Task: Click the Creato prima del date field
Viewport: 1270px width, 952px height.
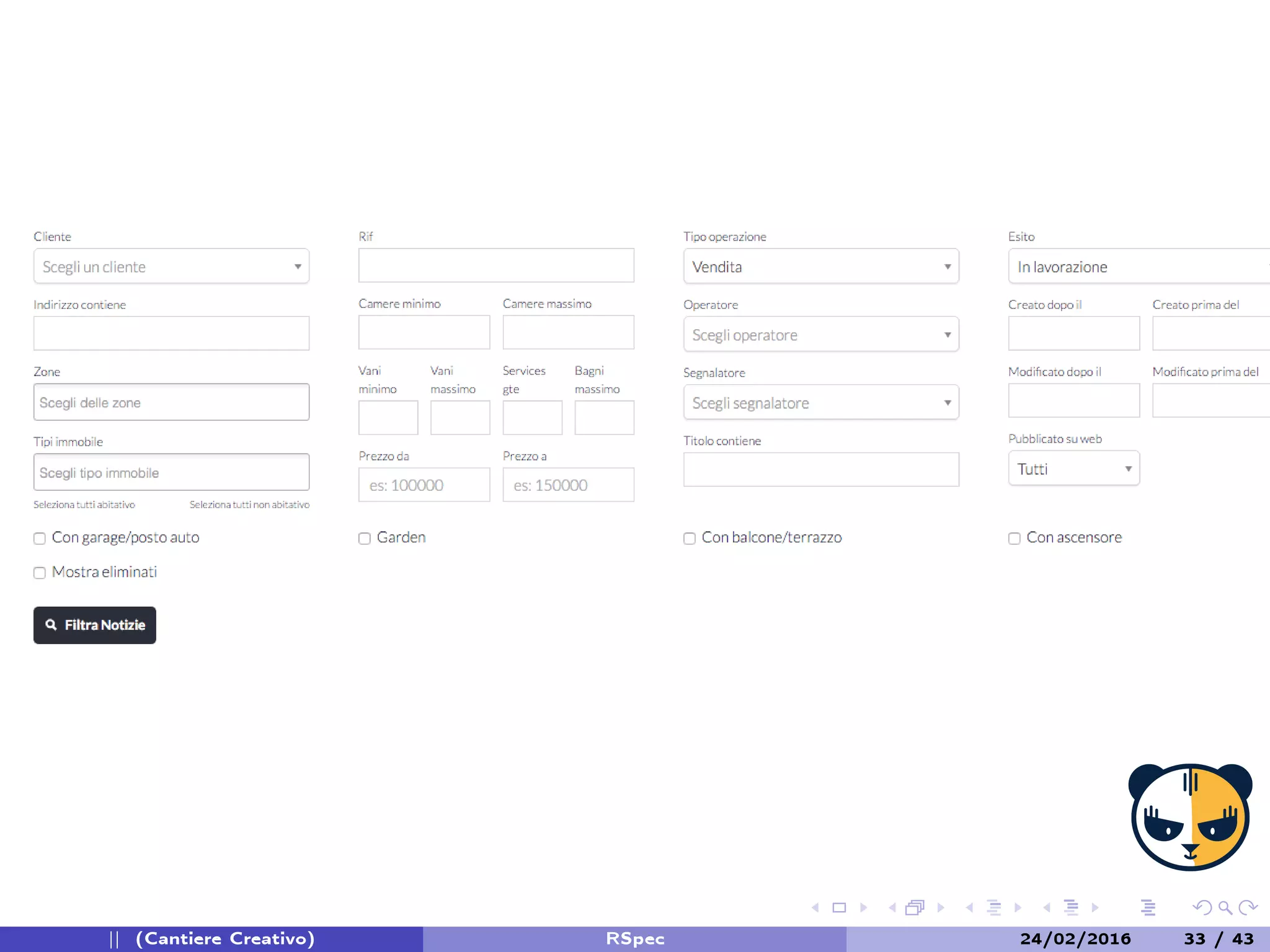Action: 1211,333
